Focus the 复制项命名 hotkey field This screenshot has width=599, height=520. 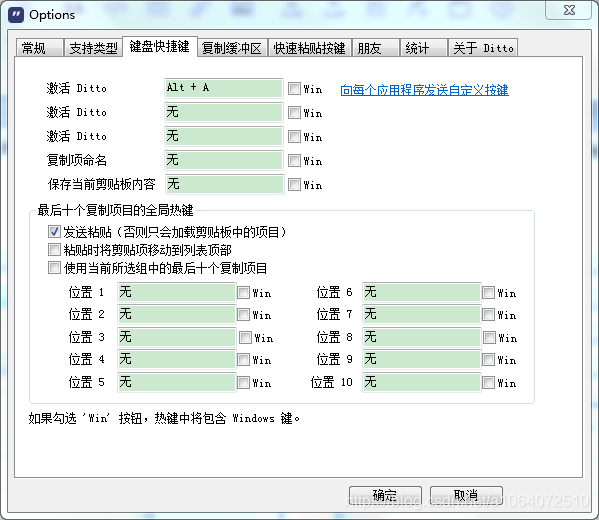[x=224, y=160]
